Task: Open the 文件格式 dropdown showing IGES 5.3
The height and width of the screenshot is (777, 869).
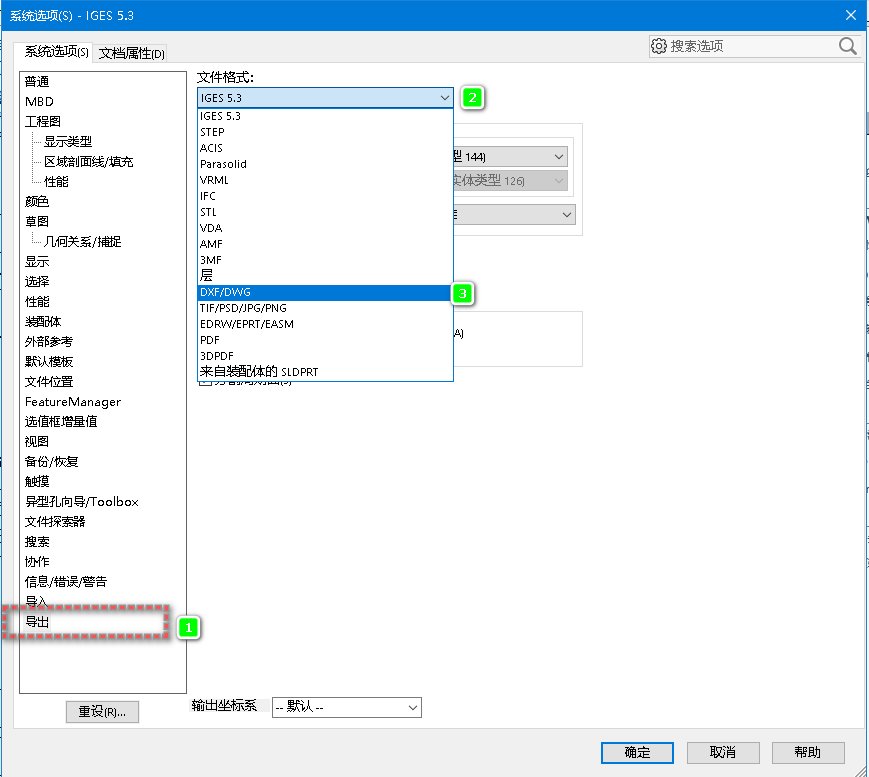Action: [x=325, y=98]
